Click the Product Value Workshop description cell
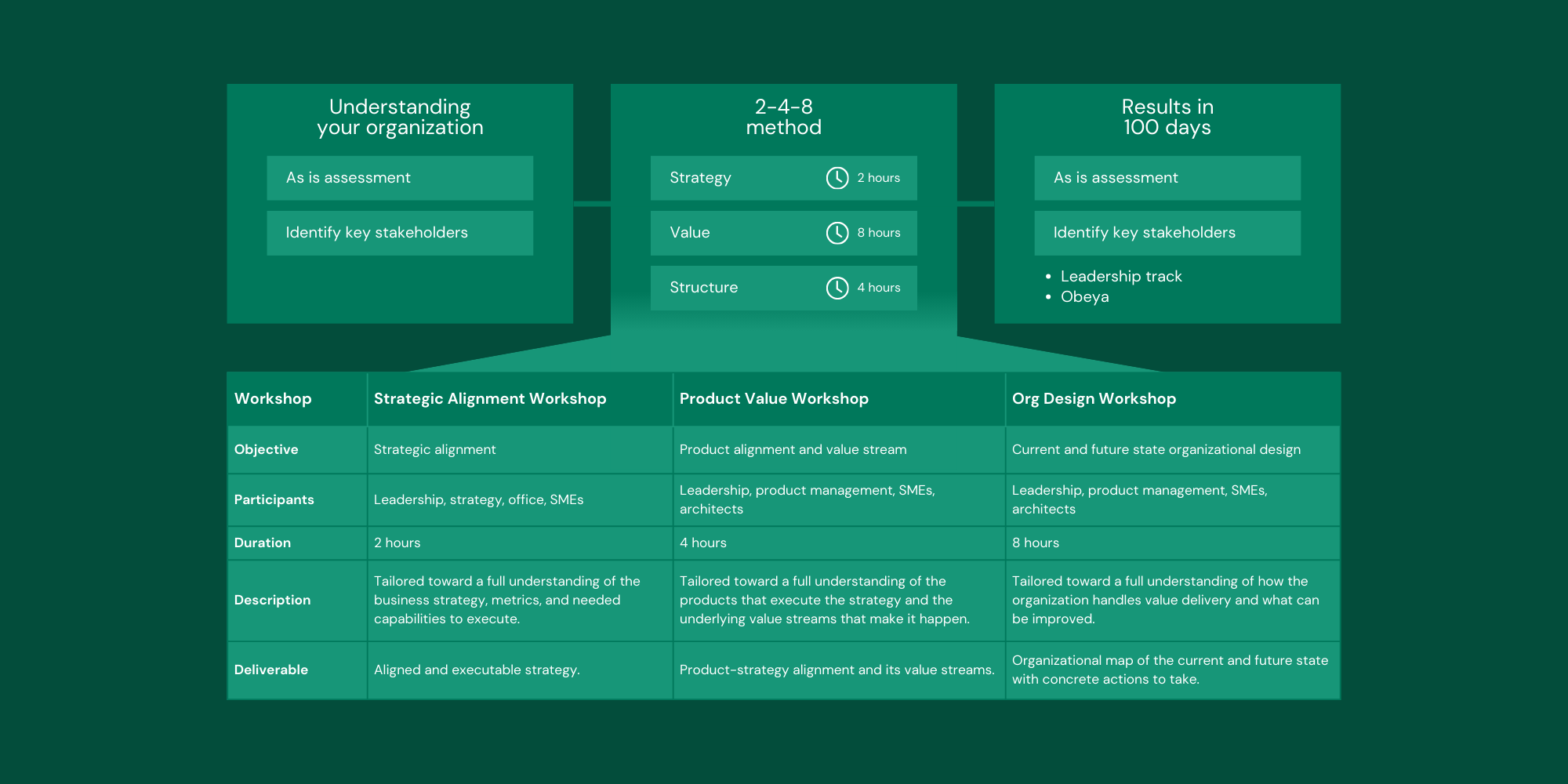Screen dimensions: 1568x784 [839, 601]
